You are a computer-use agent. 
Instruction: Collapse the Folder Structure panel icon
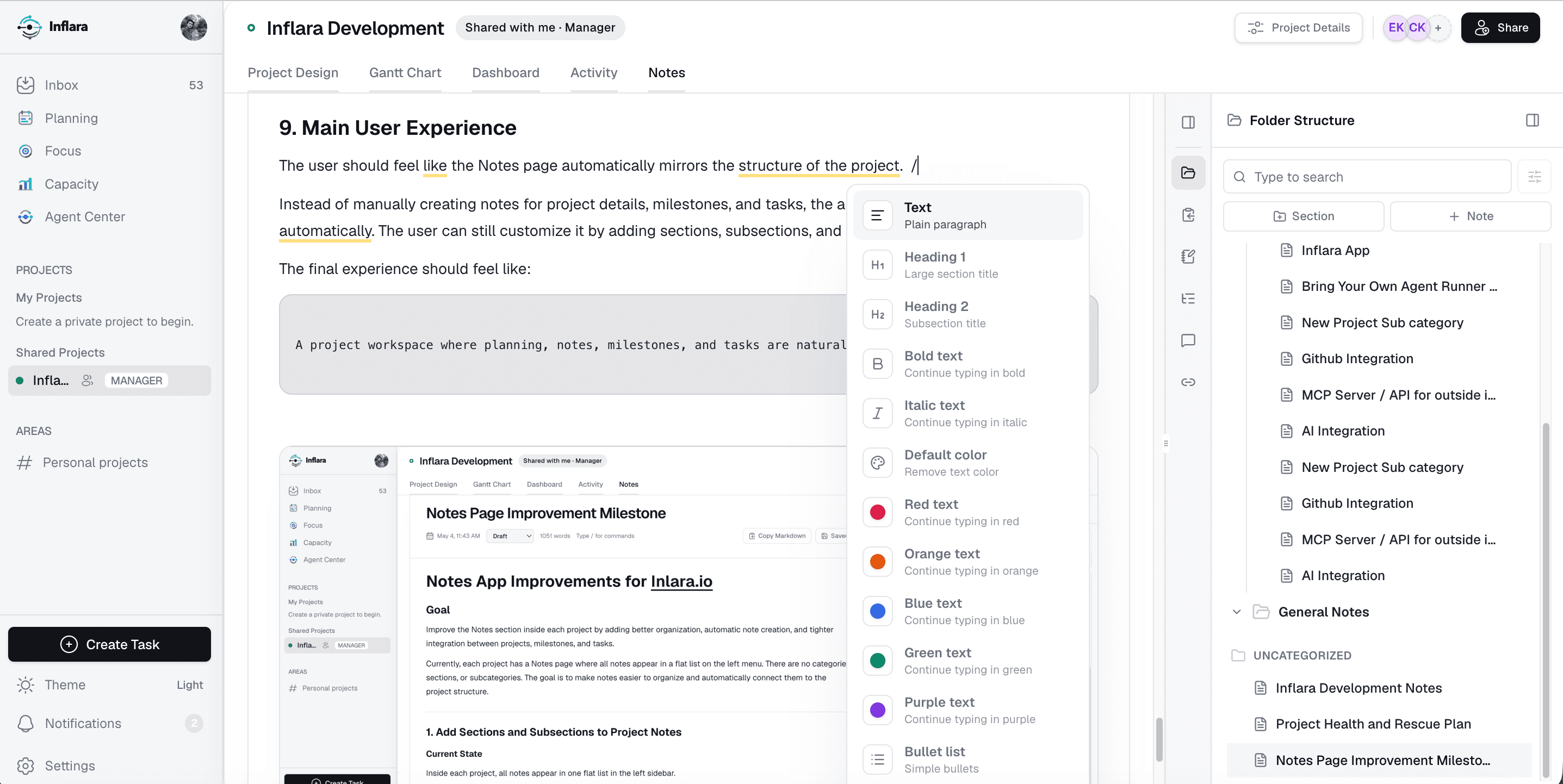click(1532, 120)
